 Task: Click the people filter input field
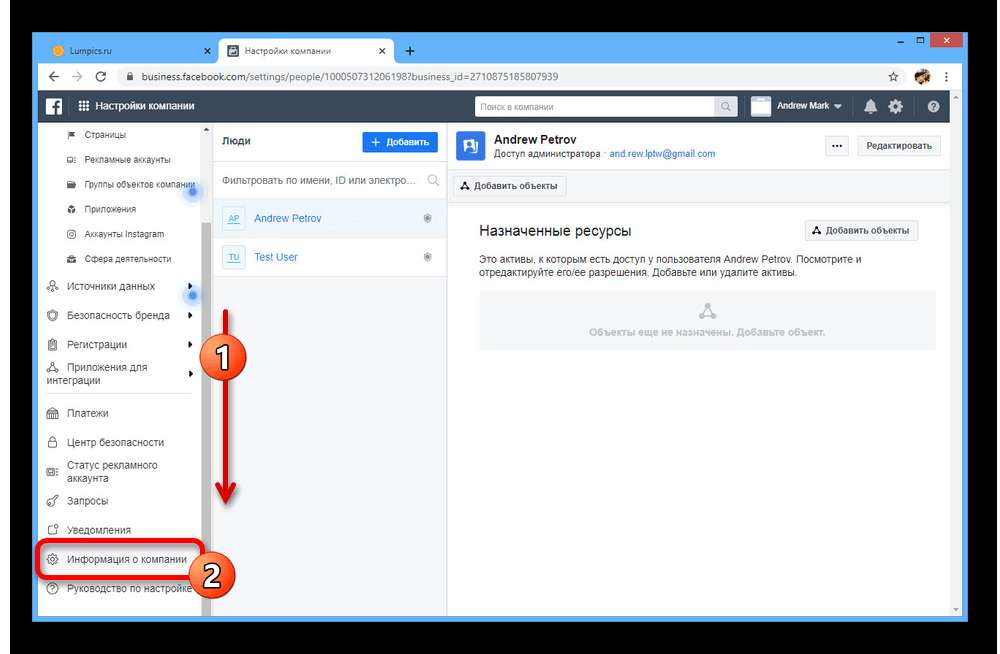pyautogui.click(x=320, y=181)
